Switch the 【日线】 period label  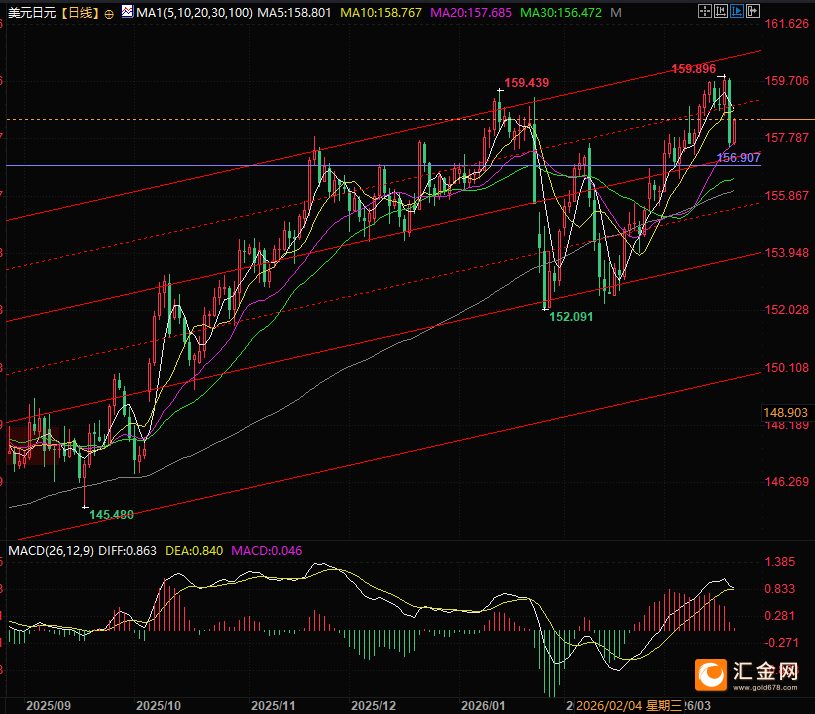pyautogui.click(x=80, y=12)
